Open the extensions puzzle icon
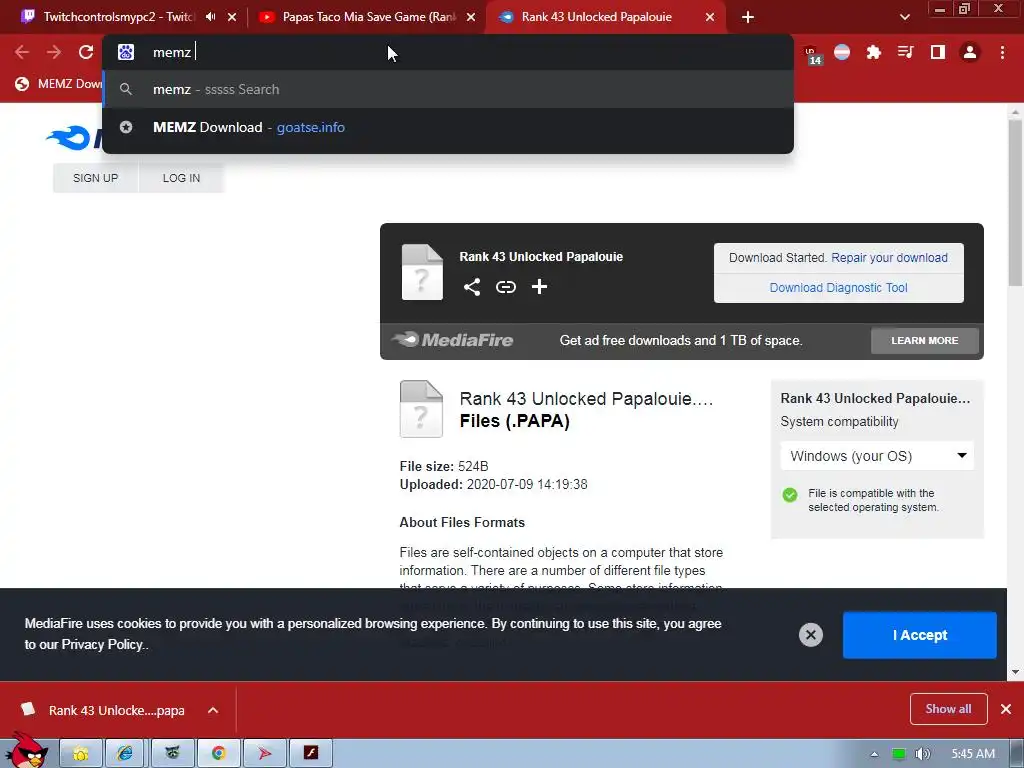 tap(873, 52)
